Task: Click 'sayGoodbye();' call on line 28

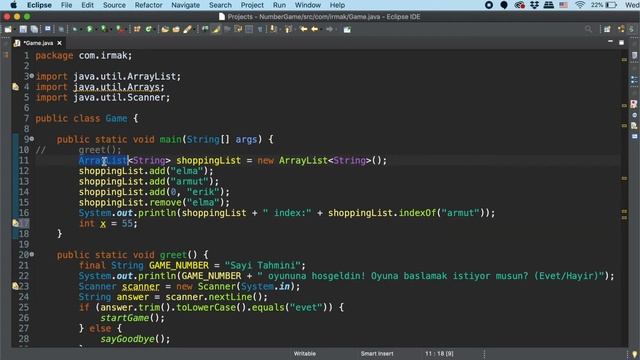Action: tap(135, 339)
